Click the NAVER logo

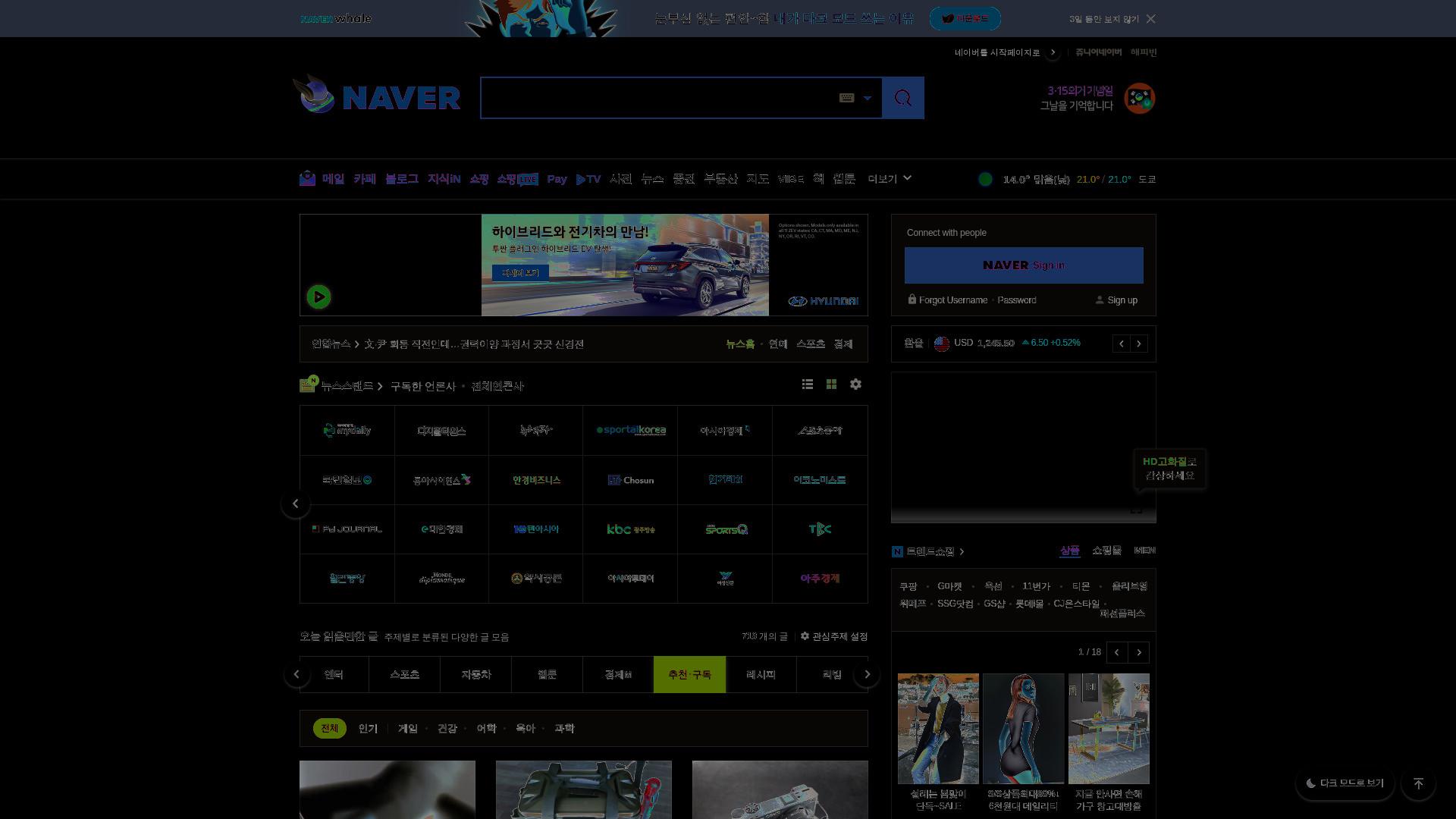[401, 98]
